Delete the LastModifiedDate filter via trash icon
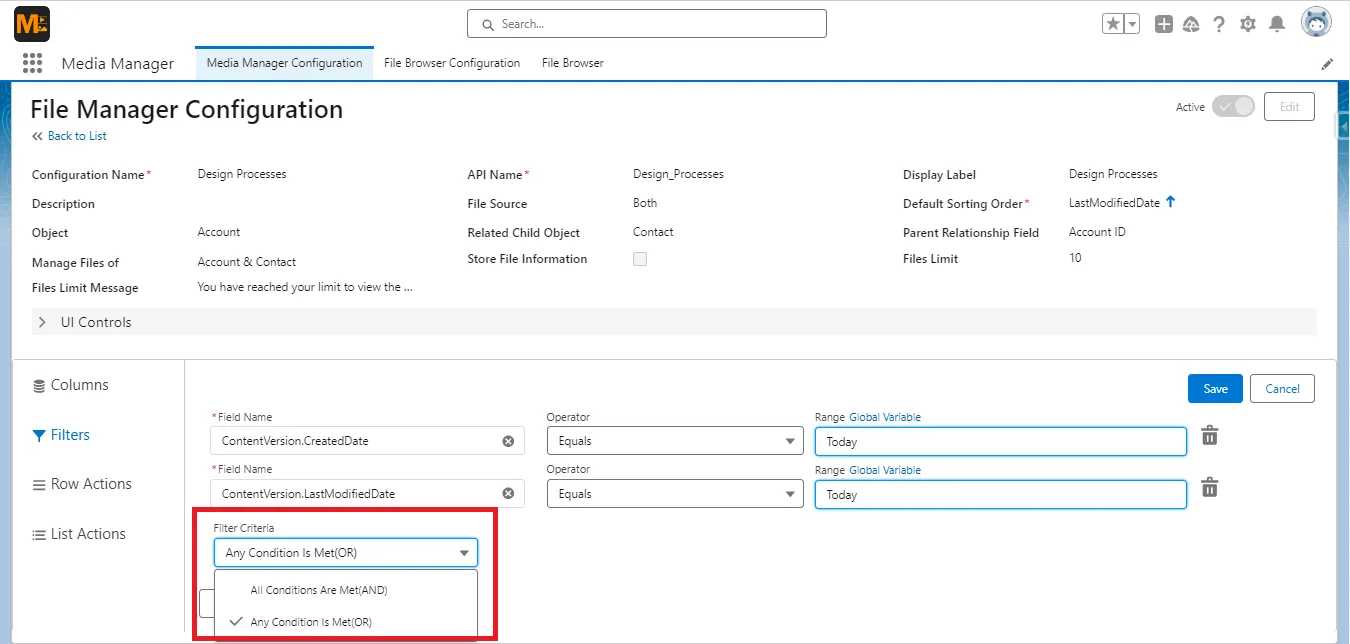The width and height of the screenshot is (1350, 644). click(x=1210, y=487)
